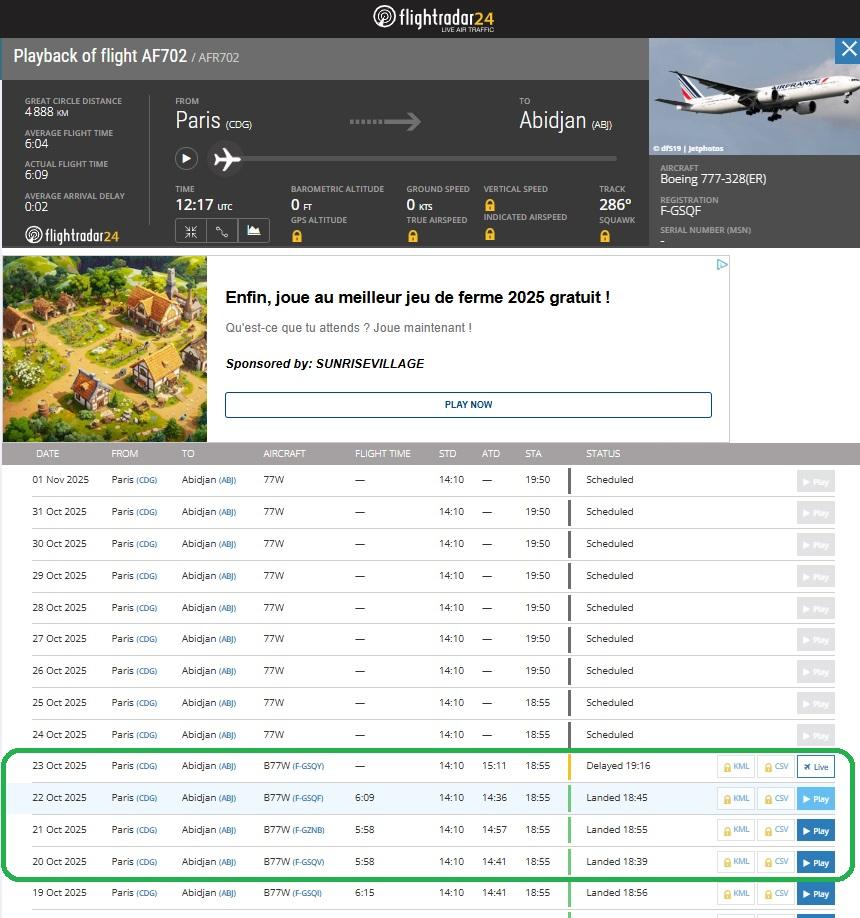Click the airplane marker on the timeline
The image size is (860, 918).
point(227,159)
